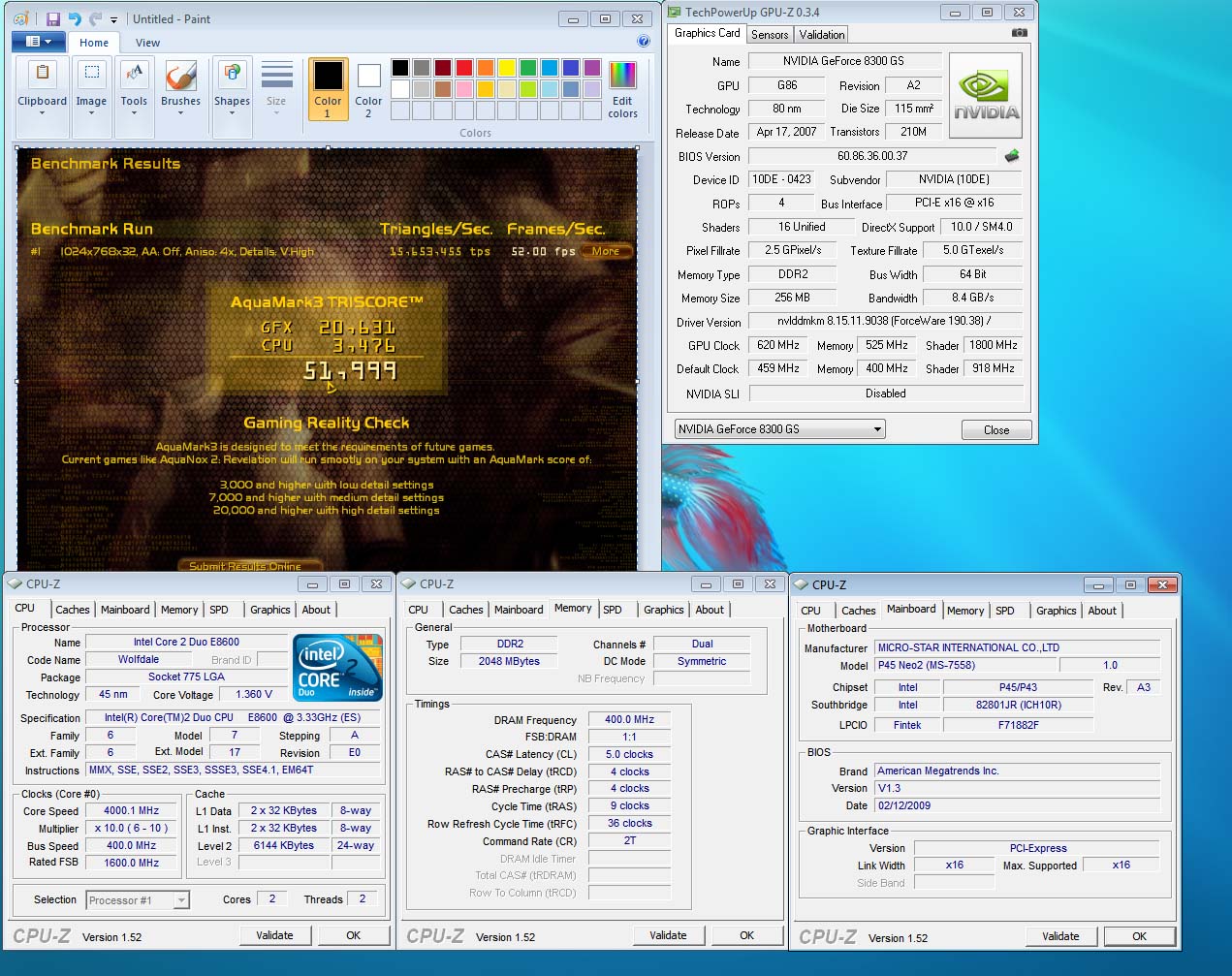The width and height of the screenshot is (1232, 976).
Task: Click the Memory Size value 2048 MBytes
Action: pyautogui.click(x=509, y=661)
